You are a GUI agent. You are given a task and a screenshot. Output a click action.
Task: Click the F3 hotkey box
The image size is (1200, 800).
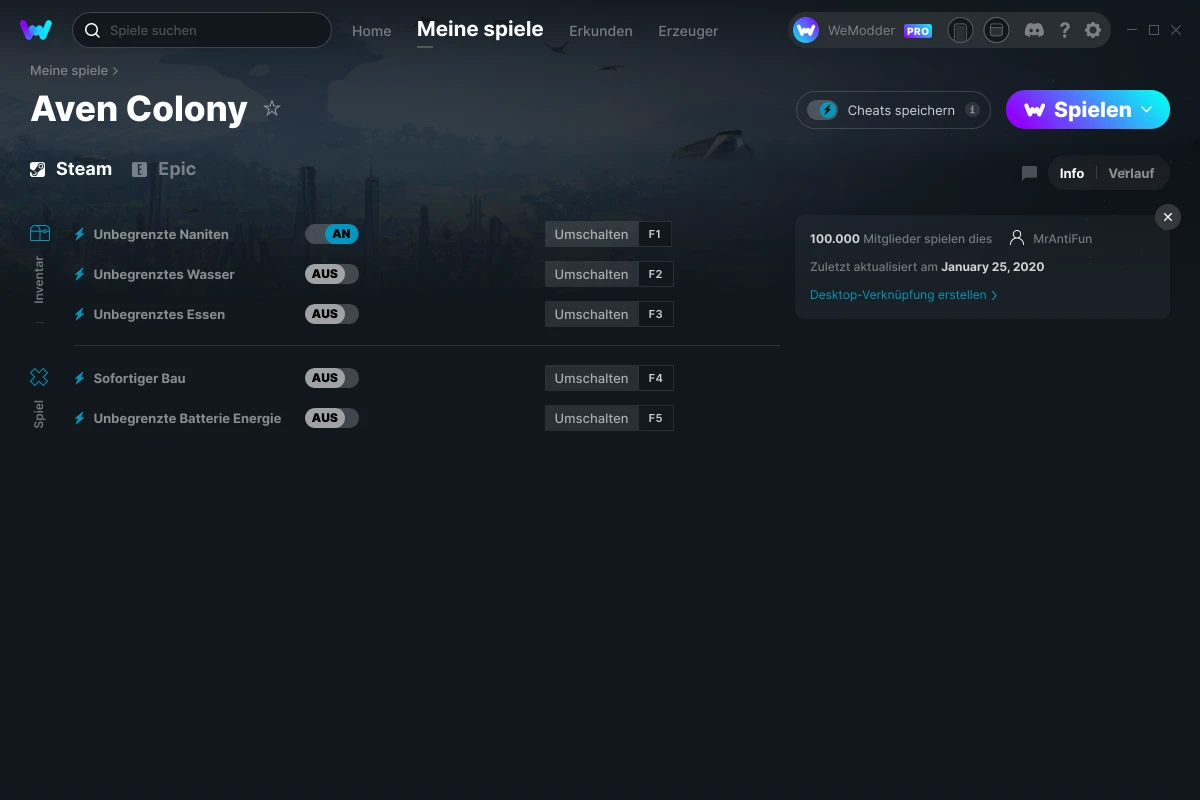coord(655,314)
